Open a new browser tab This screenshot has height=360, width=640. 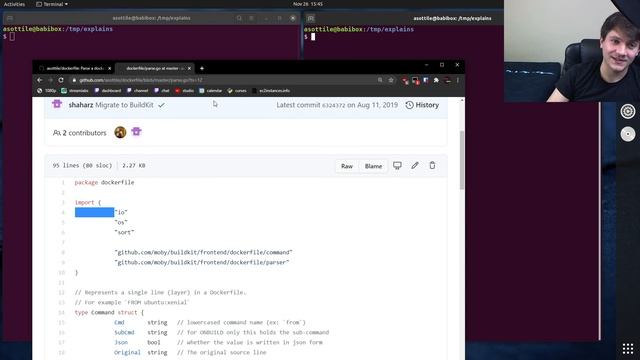202,69
